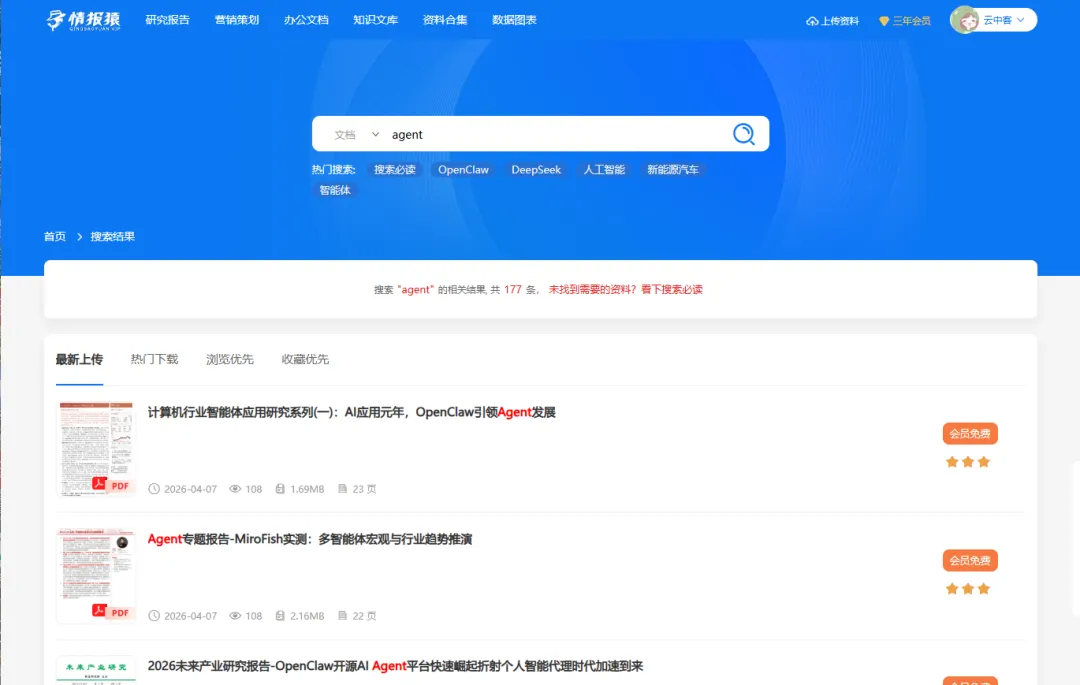This screenshot has width=1080, height=685.
Task: Click star rating of OpenClaw引领Agent report
Action: (x=968, y=462)
